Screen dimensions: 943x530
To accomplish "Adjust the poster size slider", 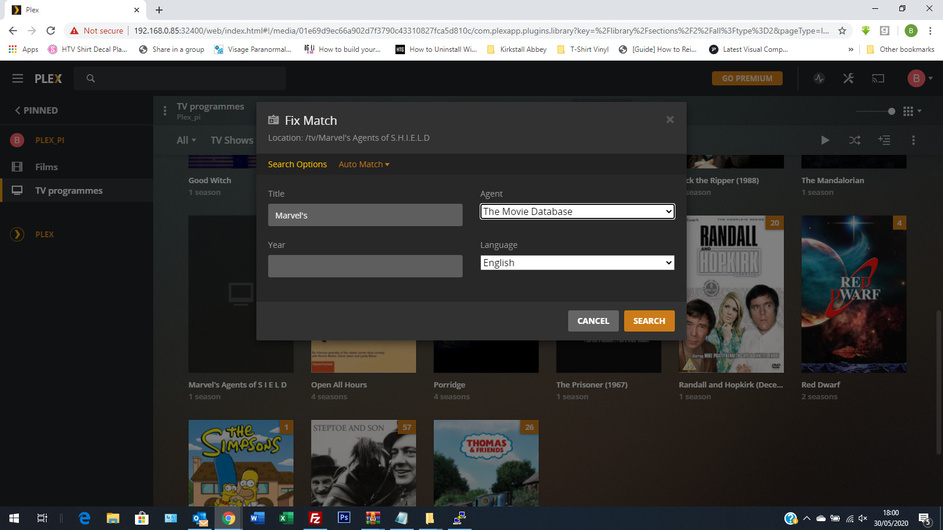I will tap(875, 111).
